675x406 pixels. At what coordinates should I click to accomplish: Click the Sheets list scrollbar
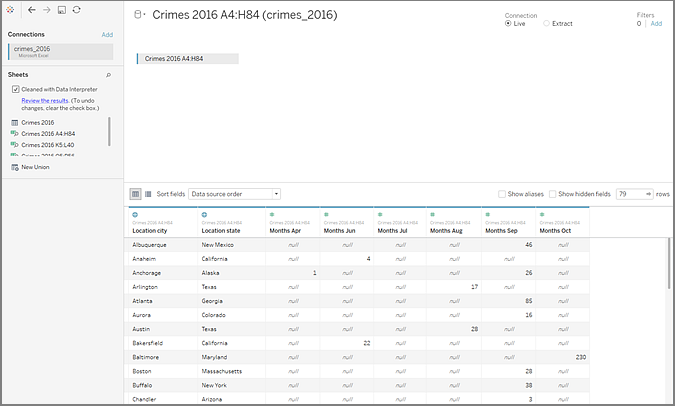pos(109,132)
